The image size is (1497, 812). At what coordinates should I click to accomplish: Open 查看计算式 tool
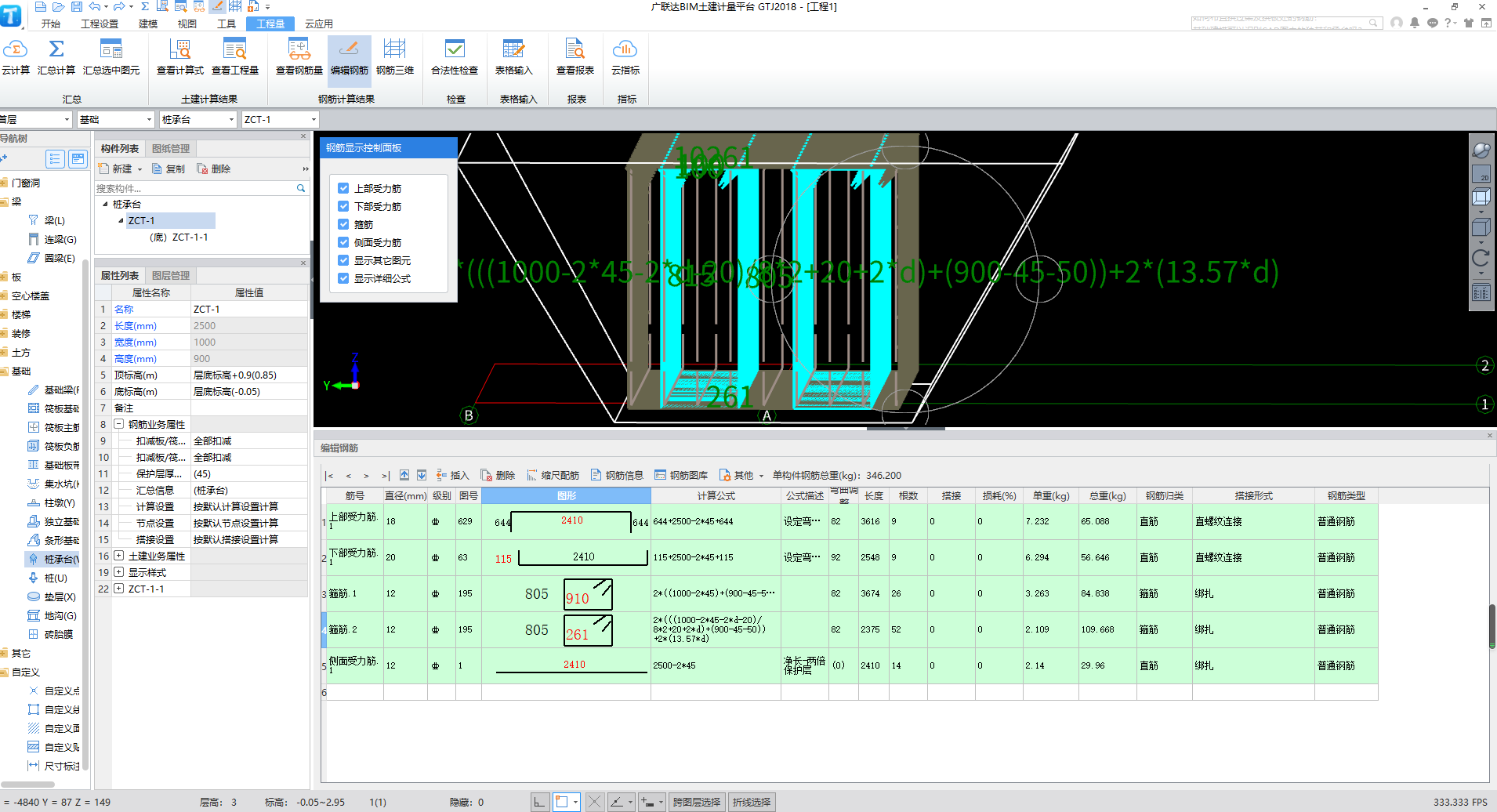click(180, 57)
